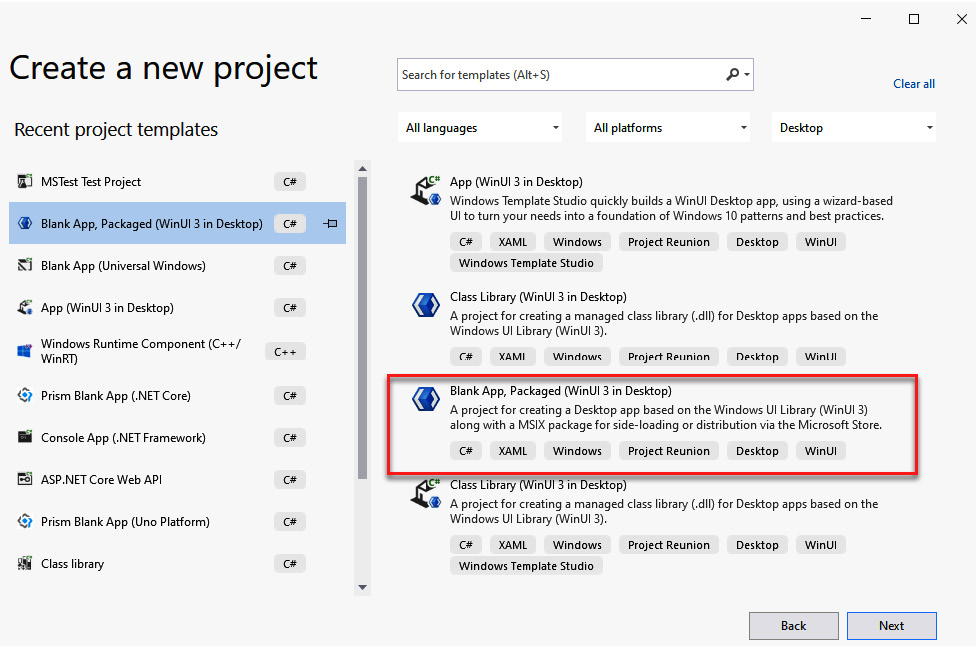The width and height of the screenshot is (976, 648).
Task: Select Prism Blank App (Uno Platform) template
Action: 177,522
